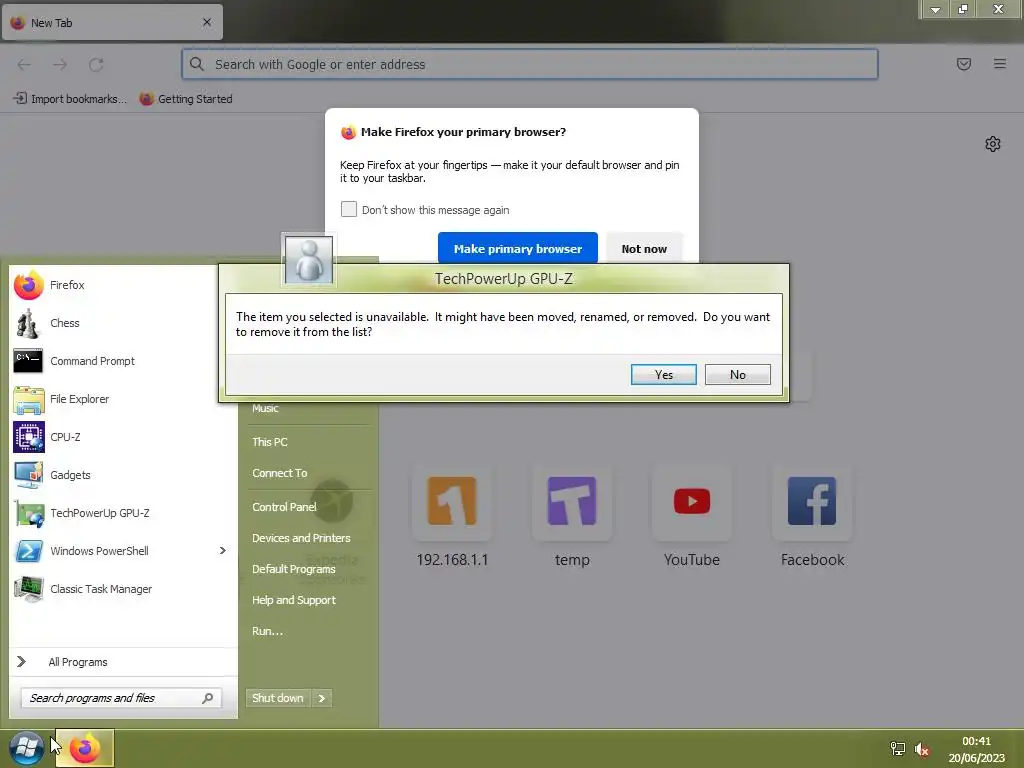This screenshot has height=768, width=1024.
Task: Open the Firefox hamburger application menu
Action: click(1000, 64)
